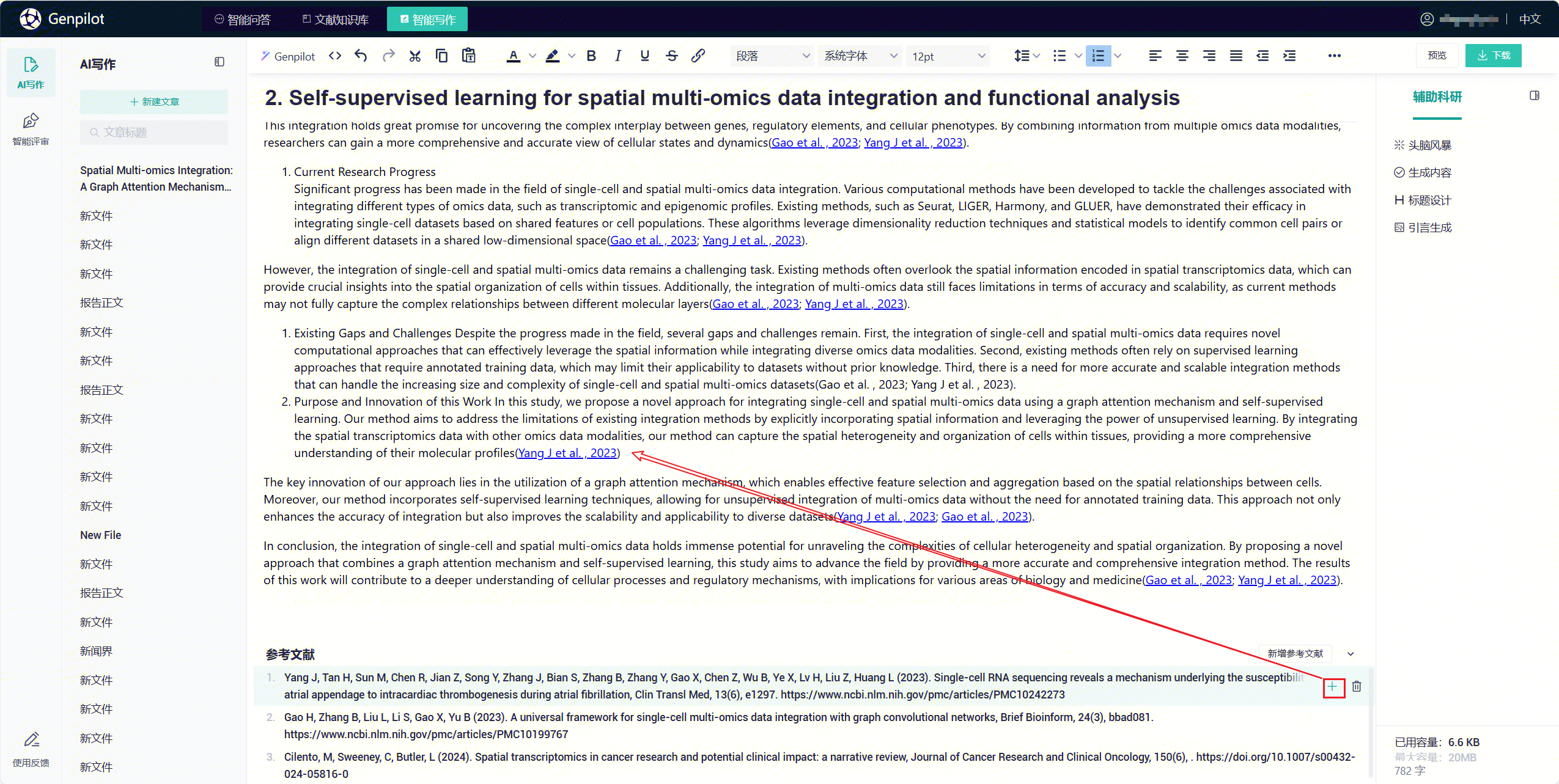Open 引言生成 introduction generator tool

coord(1423,228)
